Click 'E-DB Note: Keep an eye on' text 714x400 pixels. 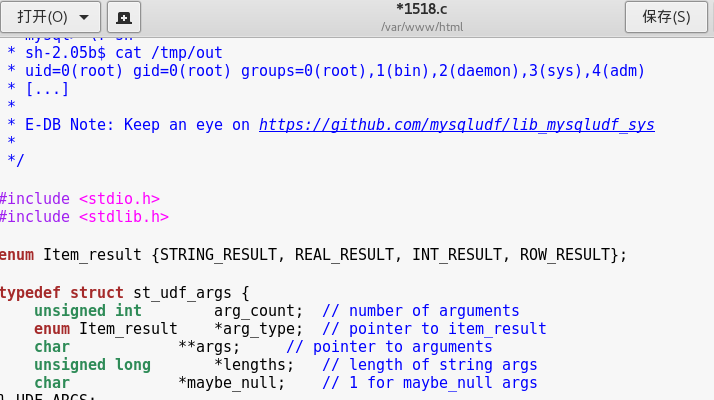[x=138, y=125]
